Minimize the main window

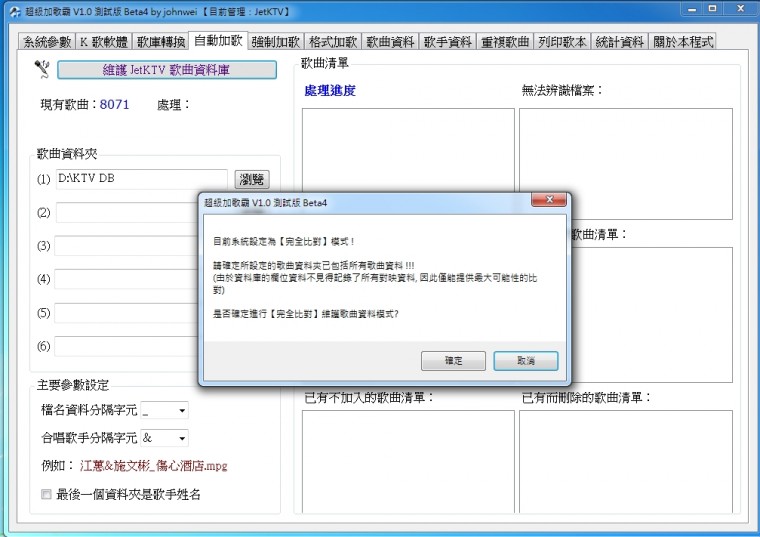point(692,9)
